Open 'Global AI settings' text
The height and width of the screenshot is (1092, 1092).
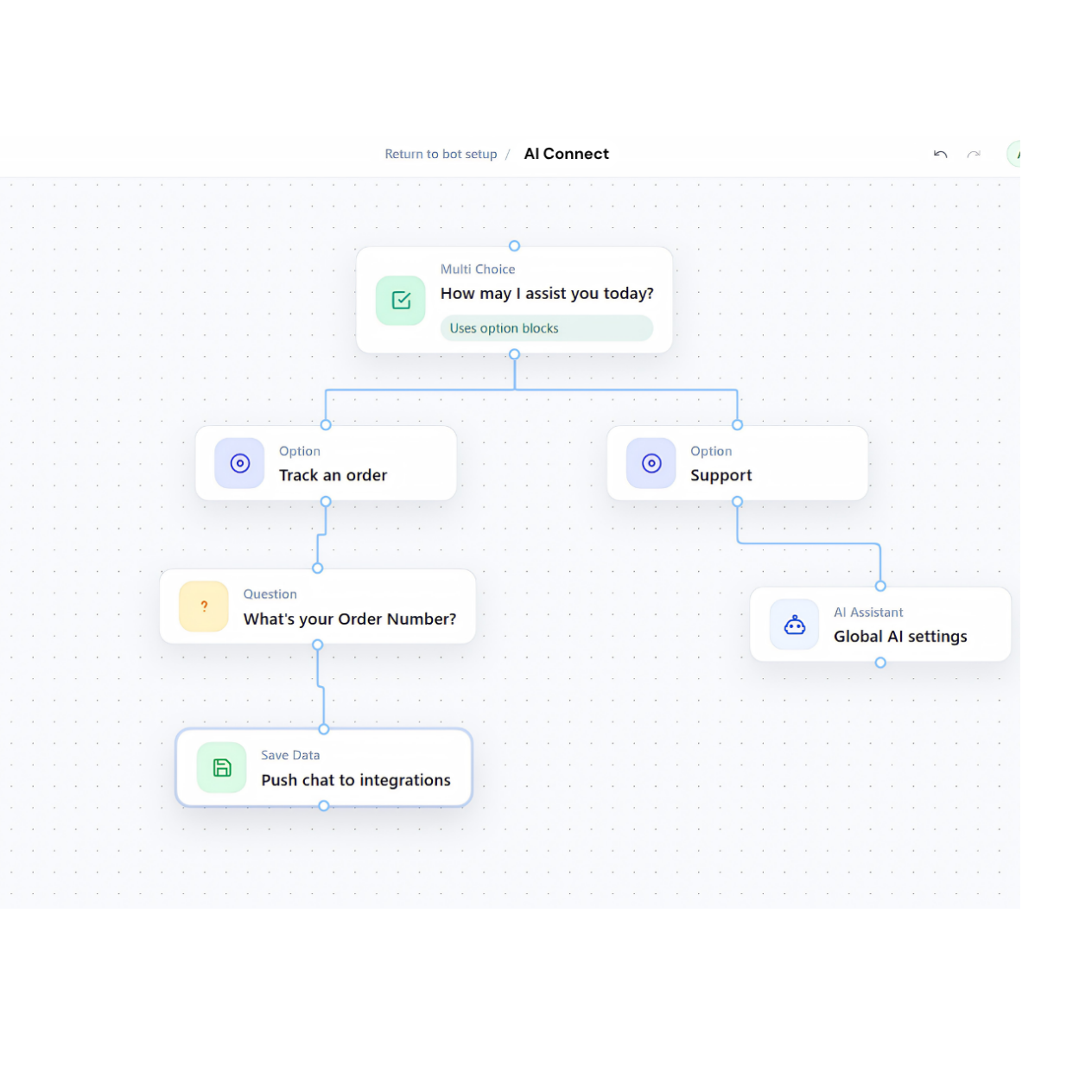coord(900,637)
